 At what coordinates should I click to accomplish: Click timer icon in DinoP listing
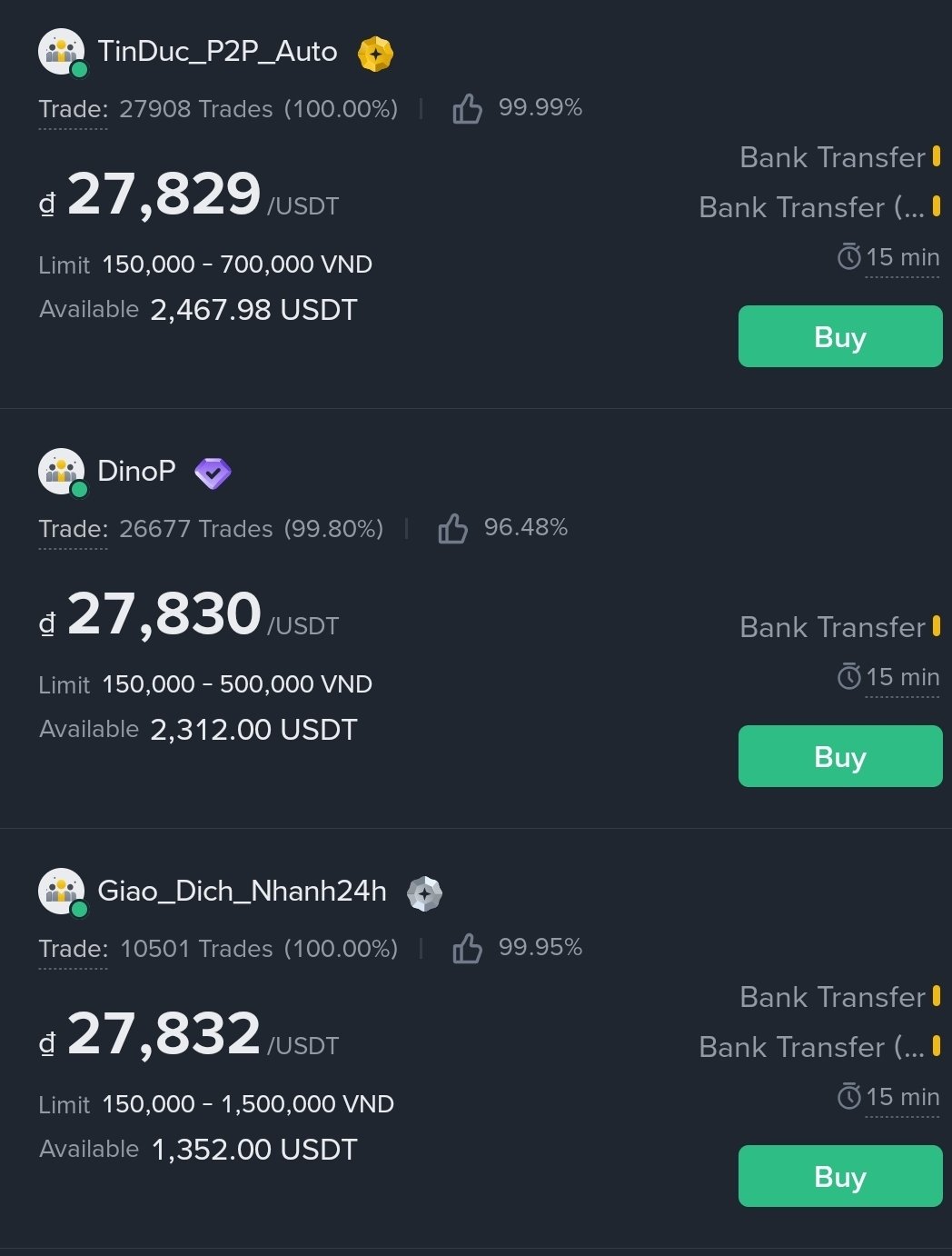click(x=848, y=677)
